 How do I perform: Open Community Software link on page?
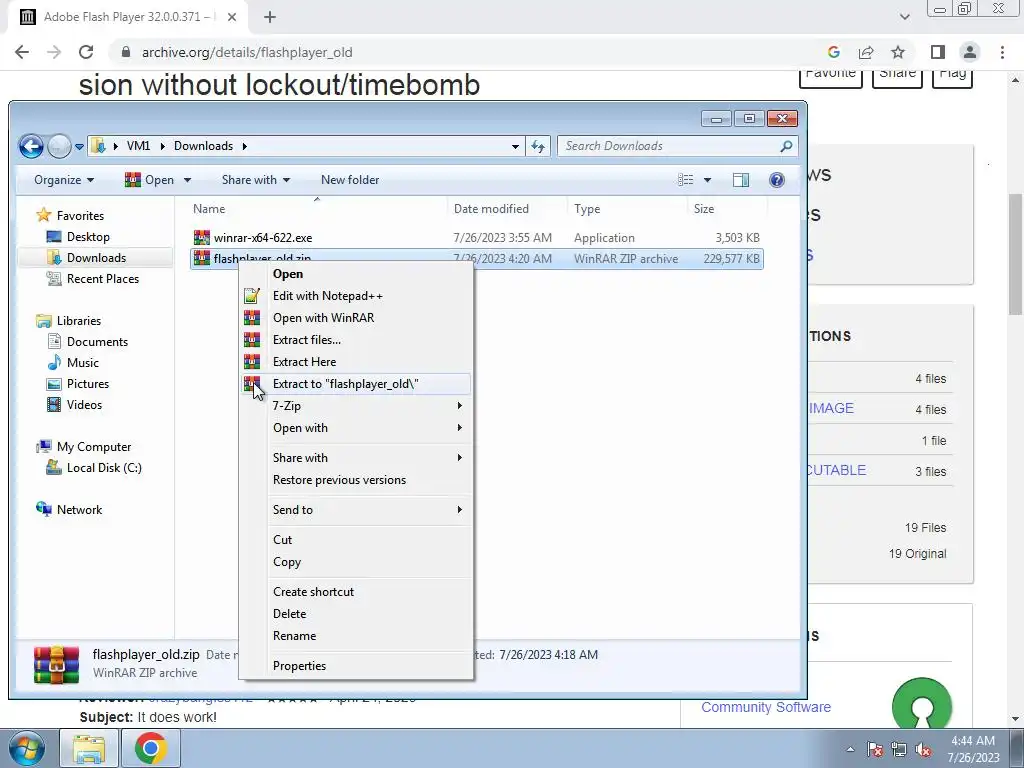[x=766, y=707]
